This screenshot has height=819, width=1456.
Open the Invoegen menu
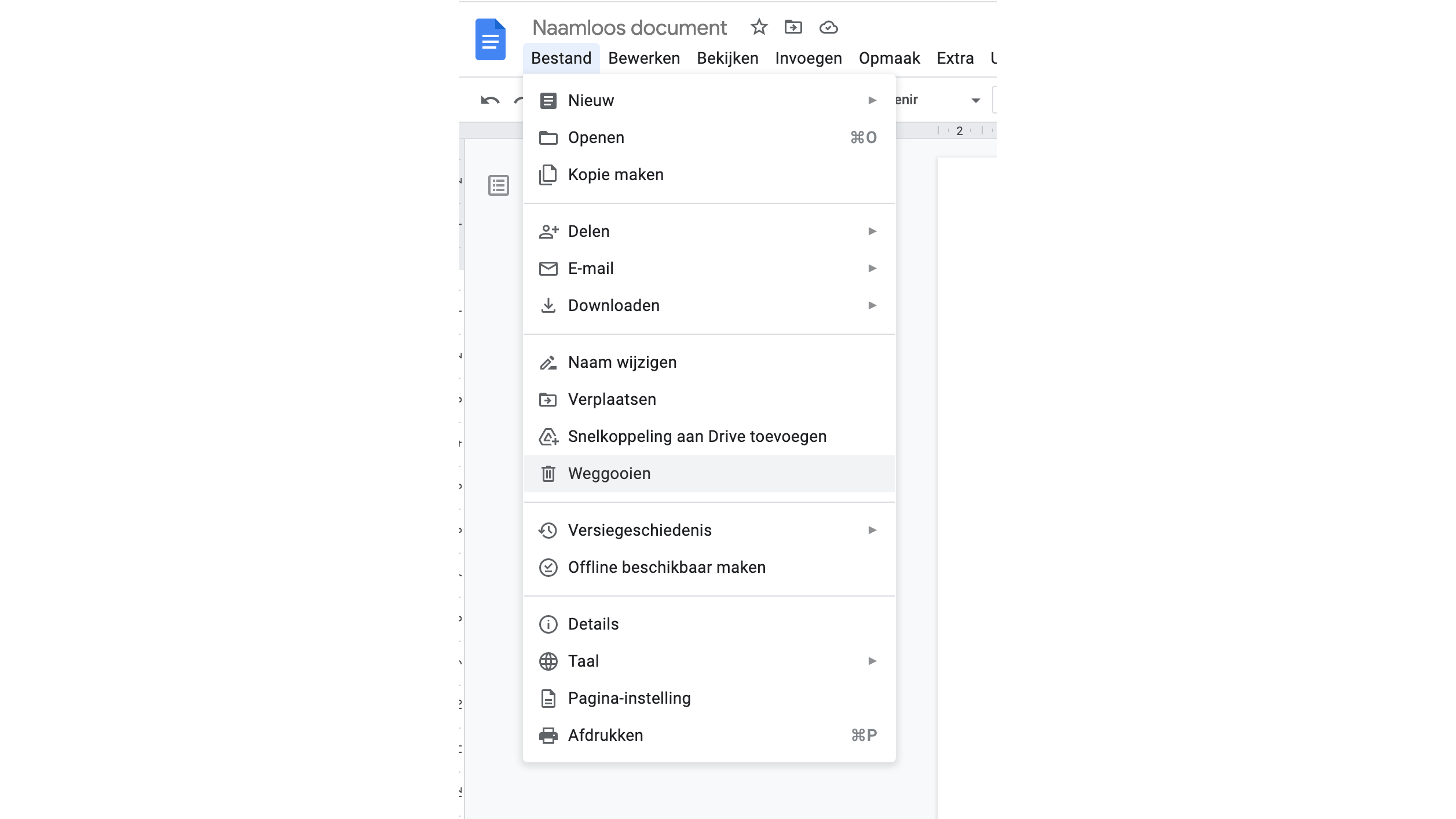809,58
